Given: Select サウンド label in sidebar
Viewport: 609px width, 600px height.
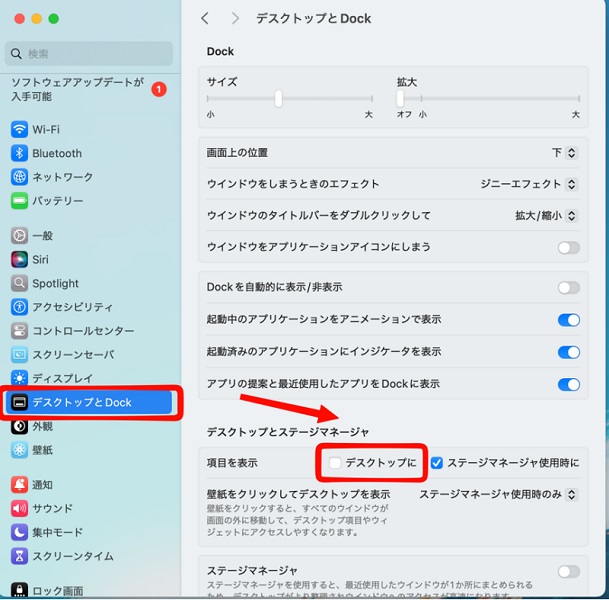Looking at the screenshot, I should (52, 508).
